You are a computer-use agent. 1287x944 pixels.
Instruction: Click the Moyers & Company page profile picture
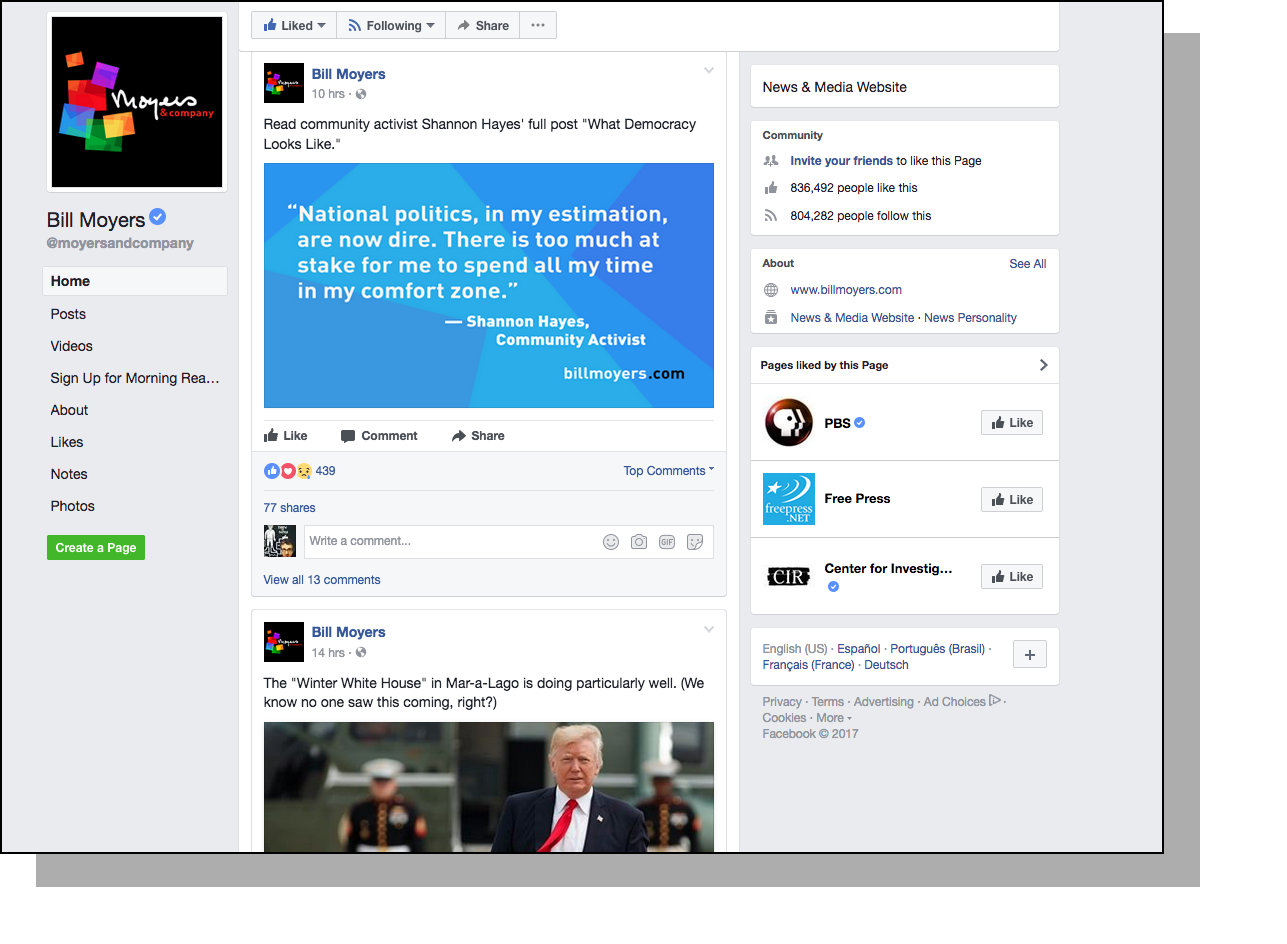(x=137, y=102)
